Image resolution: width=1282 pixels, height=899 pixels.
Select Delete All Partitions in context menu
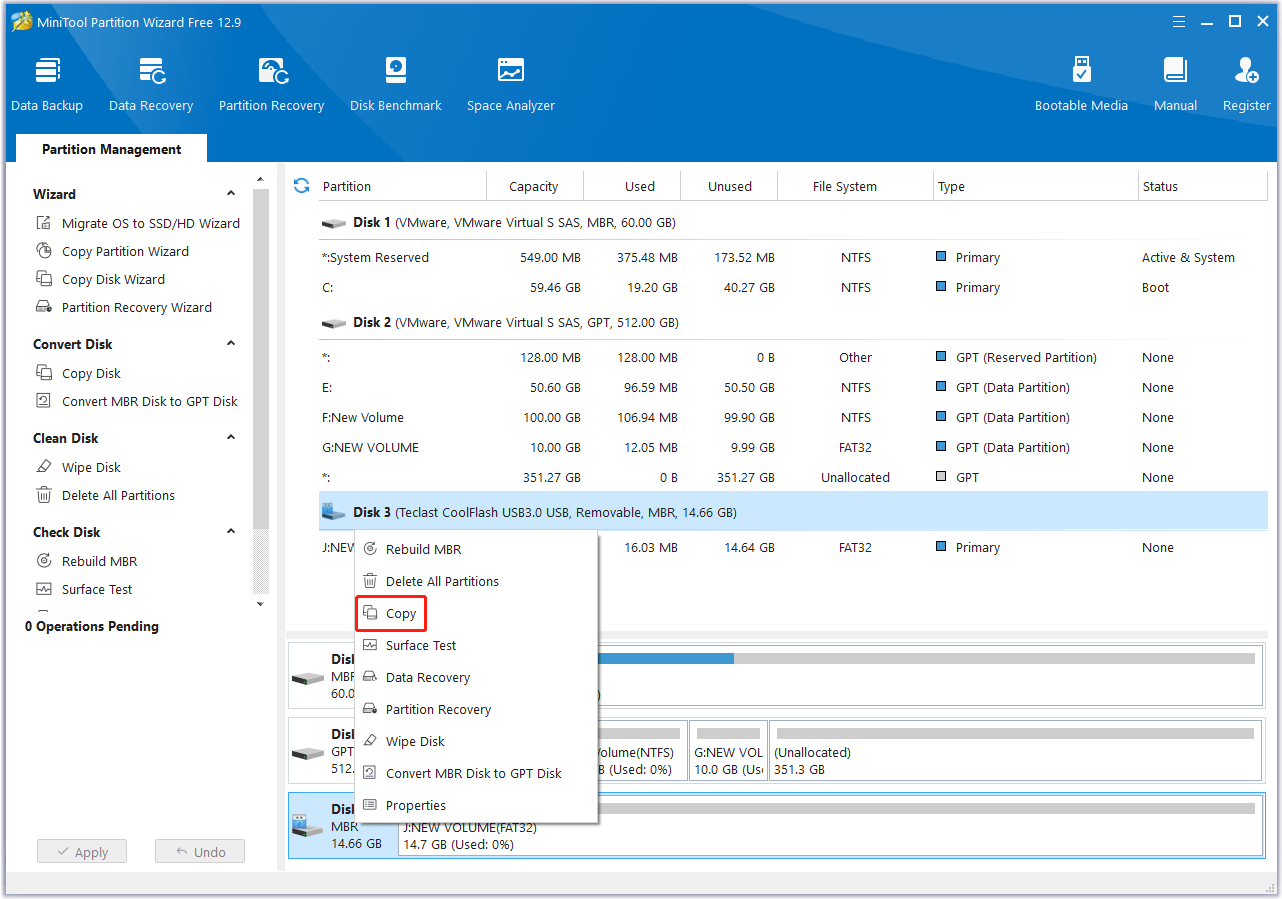point(476,581)
